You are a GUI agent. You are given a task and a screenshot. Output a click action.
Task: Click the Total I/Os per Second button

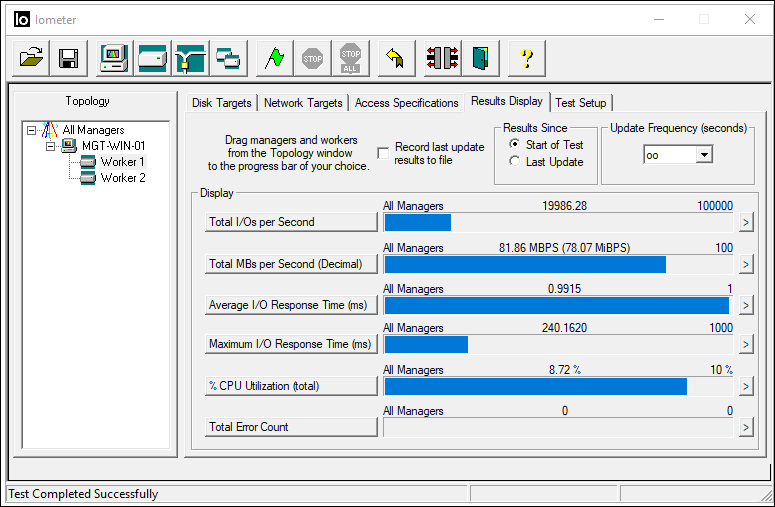pyautogui.click(x=291, y=222)
